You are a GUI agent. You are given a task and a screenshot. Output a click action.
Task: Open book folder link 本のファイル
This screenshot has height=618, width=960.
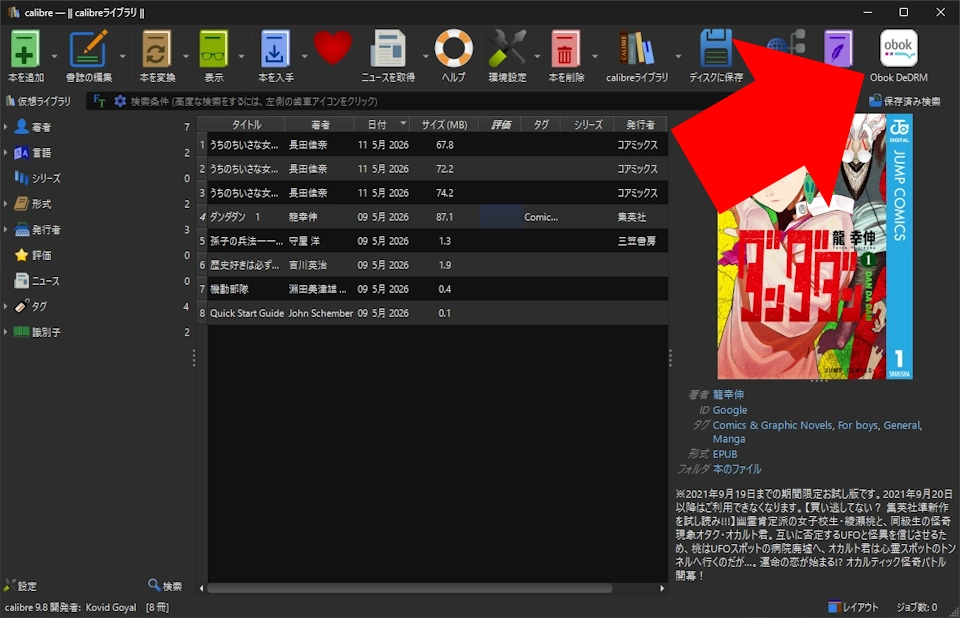coord(737,469)
